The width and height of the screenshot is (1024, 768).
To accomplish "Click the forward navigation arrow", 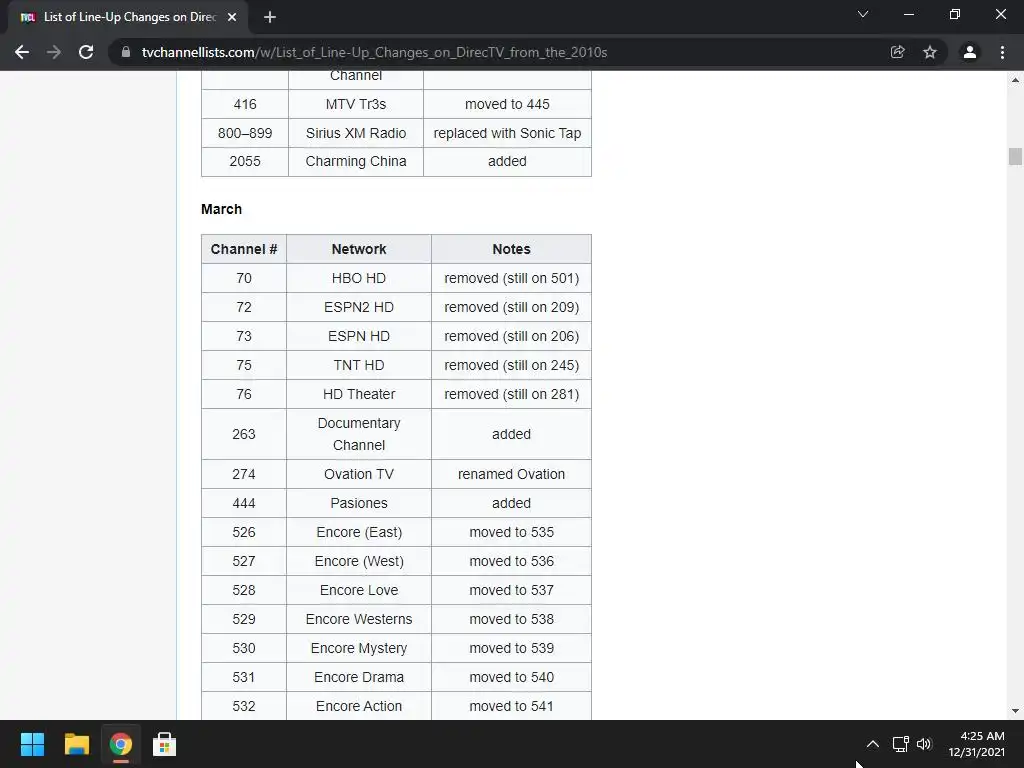I will click(x=54, y=52).
